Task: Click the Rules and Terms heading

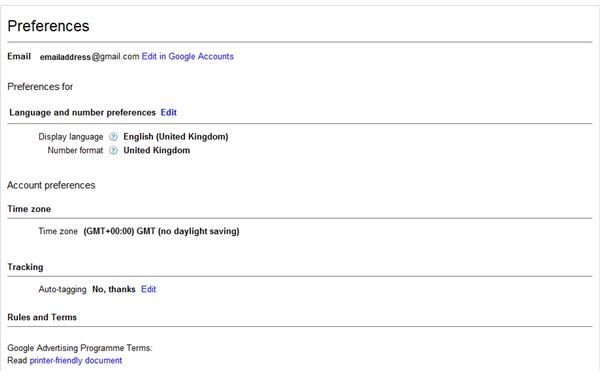Action: tap(42, 317)
